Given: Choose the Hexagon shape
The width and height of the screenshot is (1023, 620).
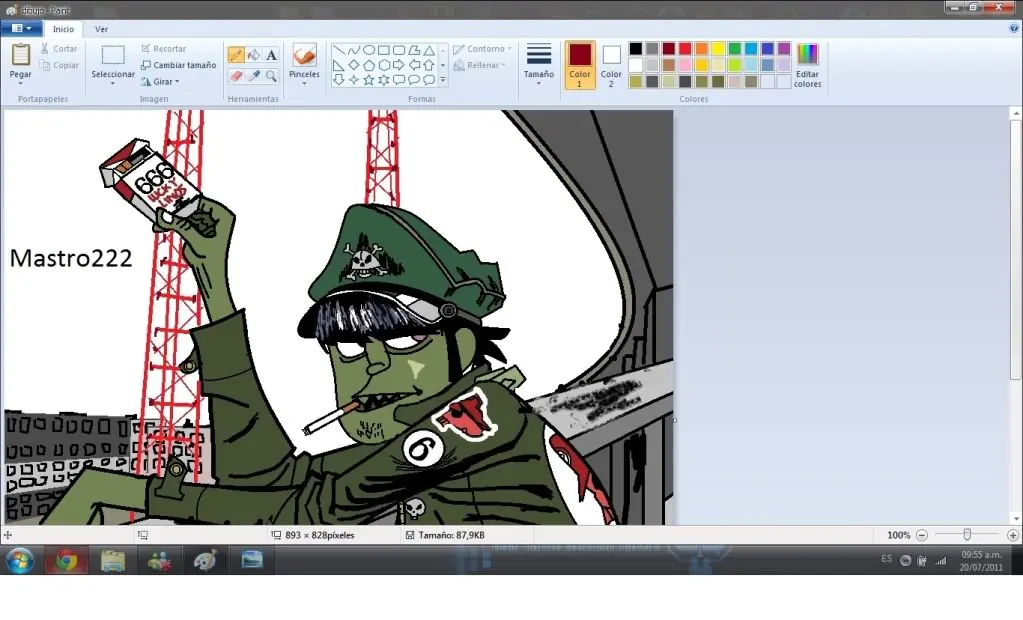Looking at the screenshot, I should coord(384,65).
